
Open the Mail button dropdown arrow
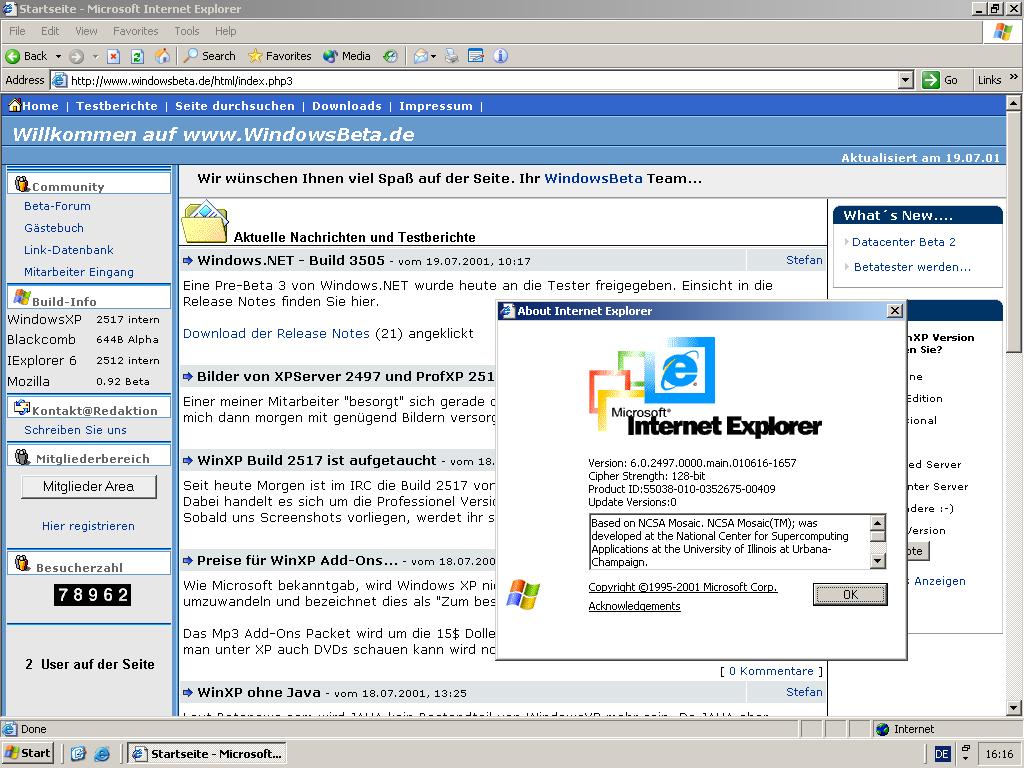coord(434,57)
